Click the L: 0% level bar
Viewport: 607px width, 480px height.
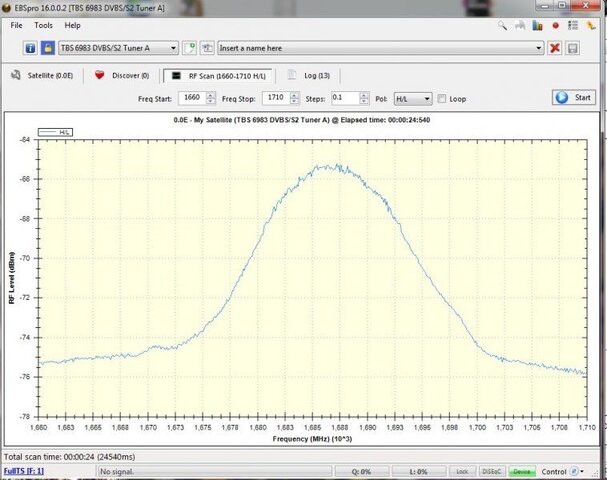(418, 471)
